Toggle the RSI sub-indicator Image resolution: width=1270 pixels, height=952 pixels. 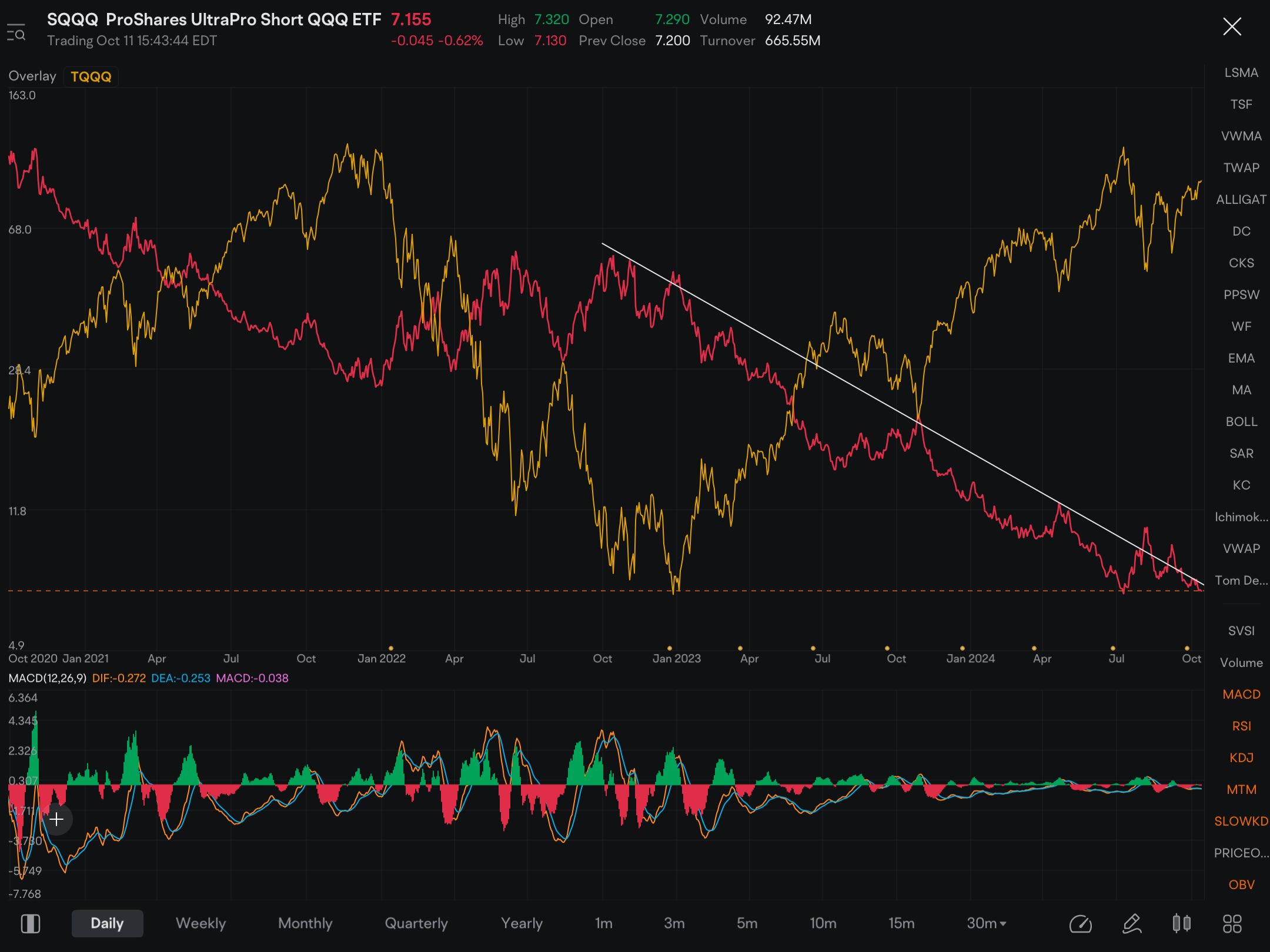(1241, 726)
